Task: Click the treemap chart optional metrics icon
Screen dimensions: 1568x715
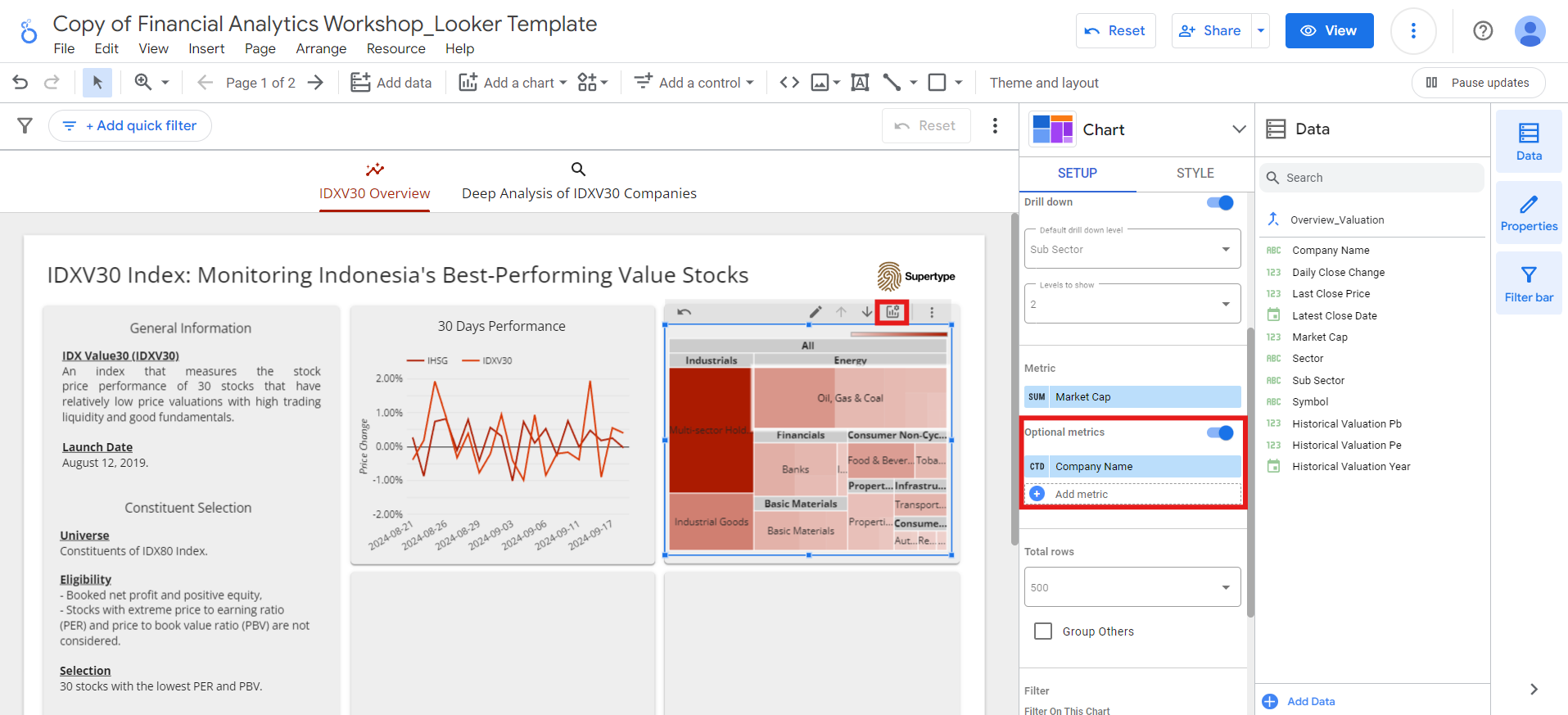Action: [x=892, y=312]
